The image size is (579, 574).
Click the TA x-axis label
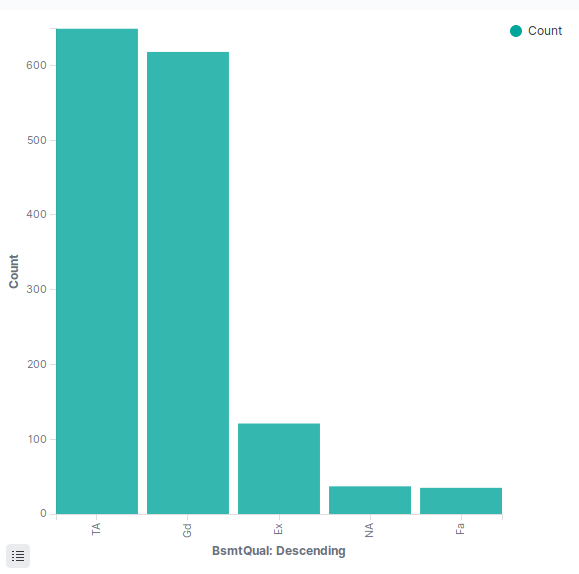[96, 529]
